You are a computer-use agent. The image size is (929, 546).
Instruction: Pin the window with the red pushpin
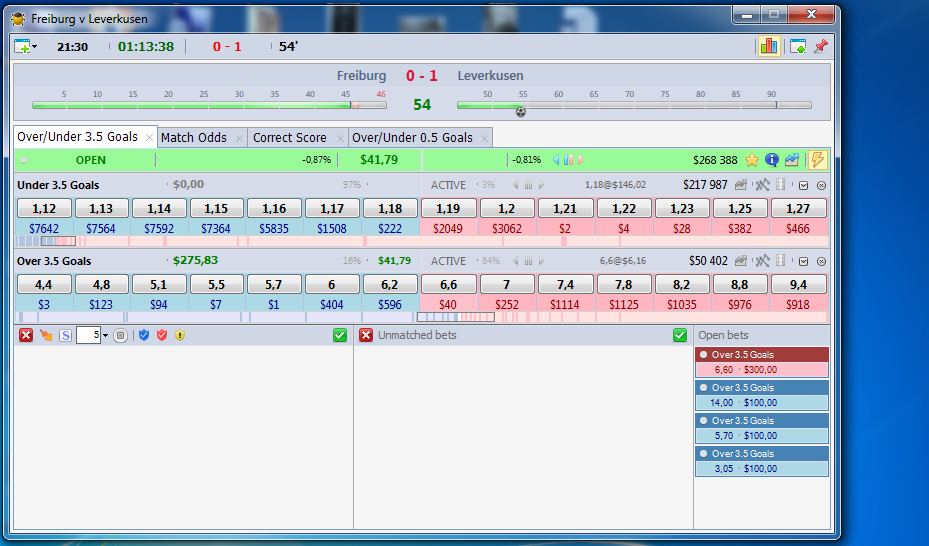click(821, 46)
